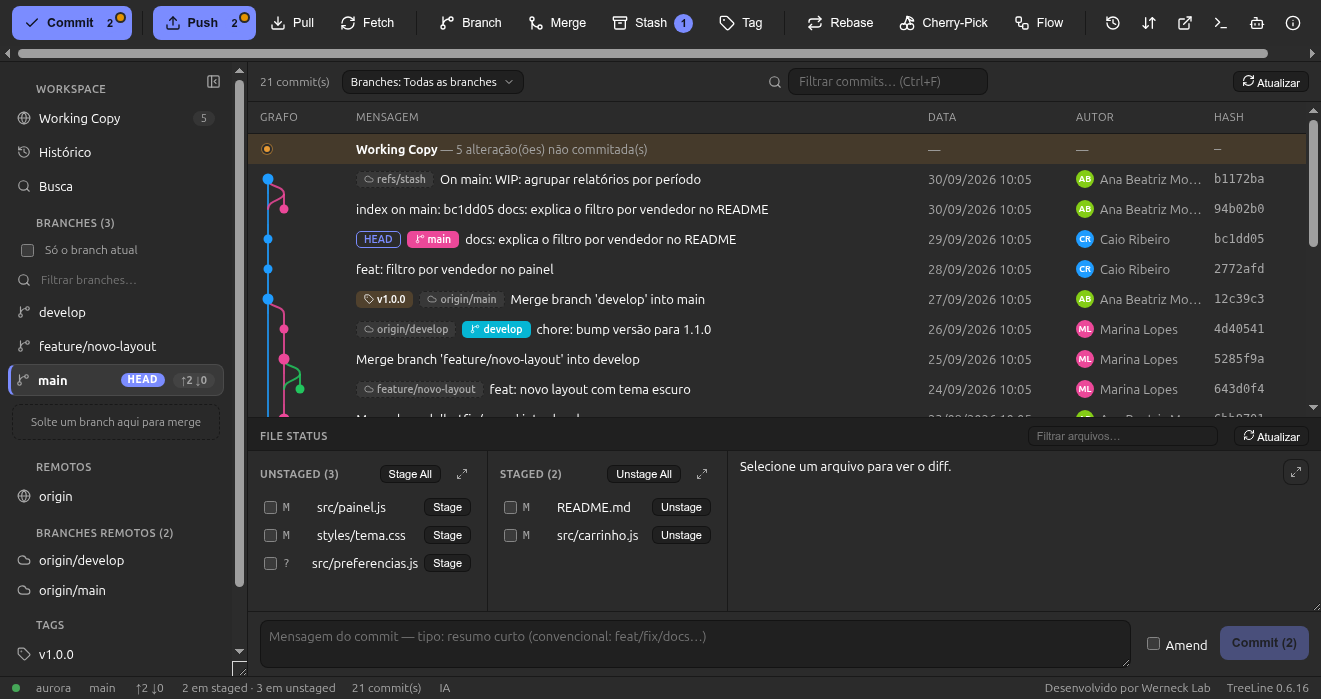Check the src/painel.js unstaged file checkbox
This screenshot has width=1321, height=699.
tap(270, 508)
